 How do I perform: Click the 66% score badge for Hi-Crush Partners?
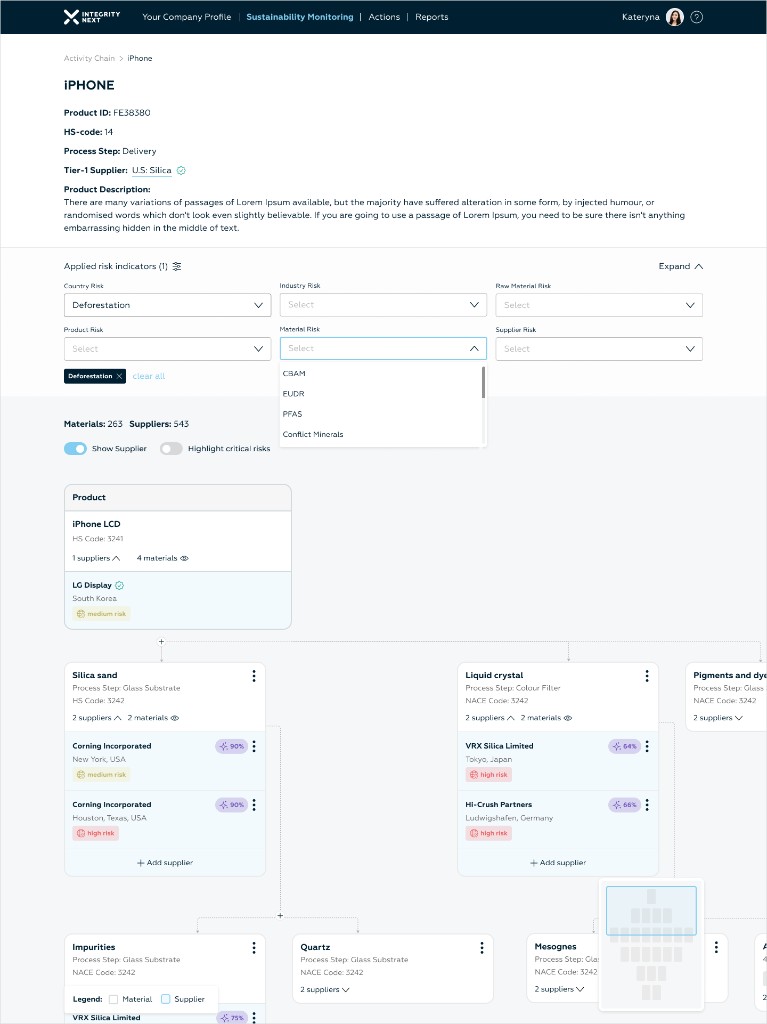[625, 805]
